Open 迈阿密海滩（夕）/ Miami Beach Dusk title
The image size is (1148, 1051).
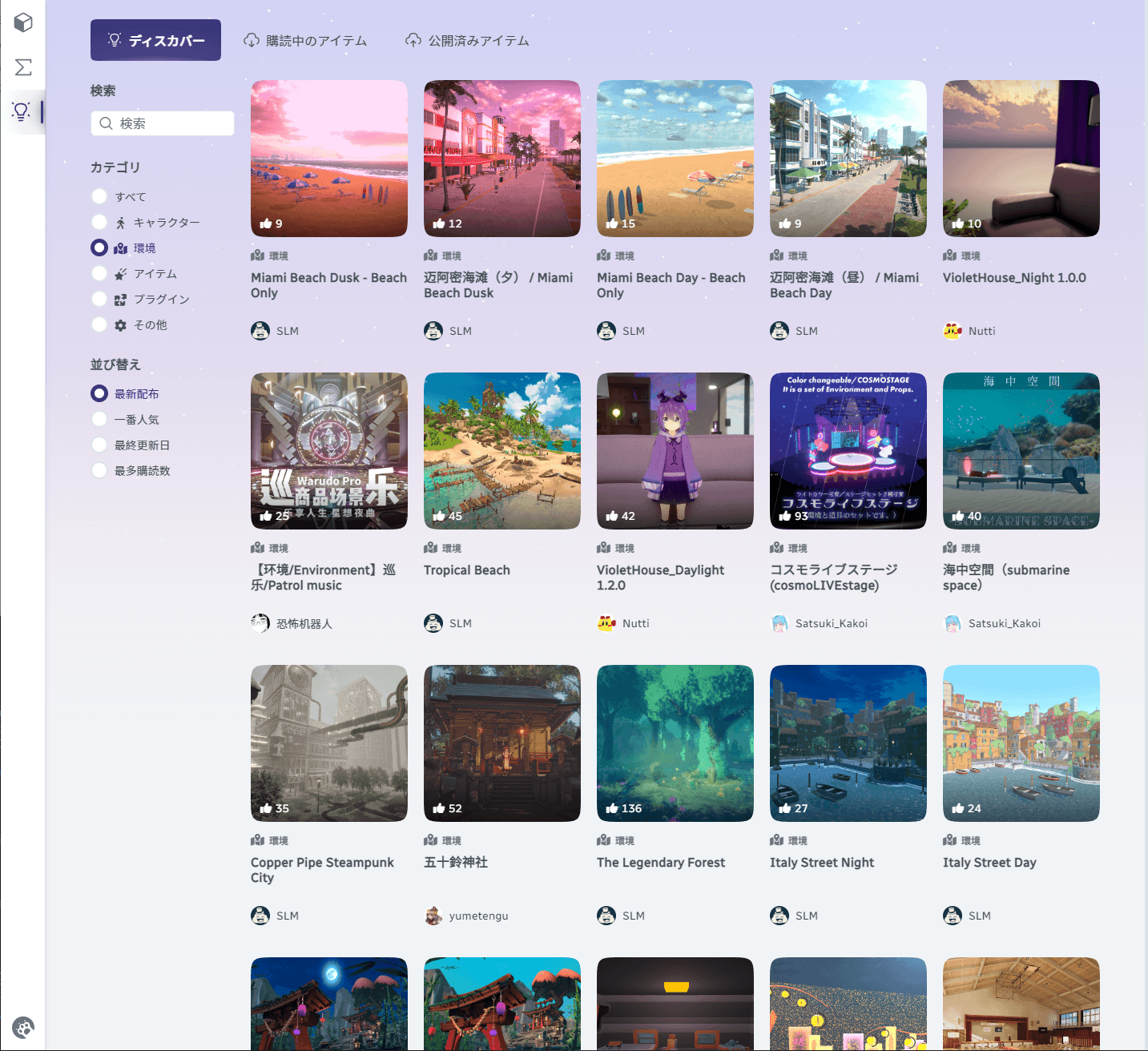(498, 285)
